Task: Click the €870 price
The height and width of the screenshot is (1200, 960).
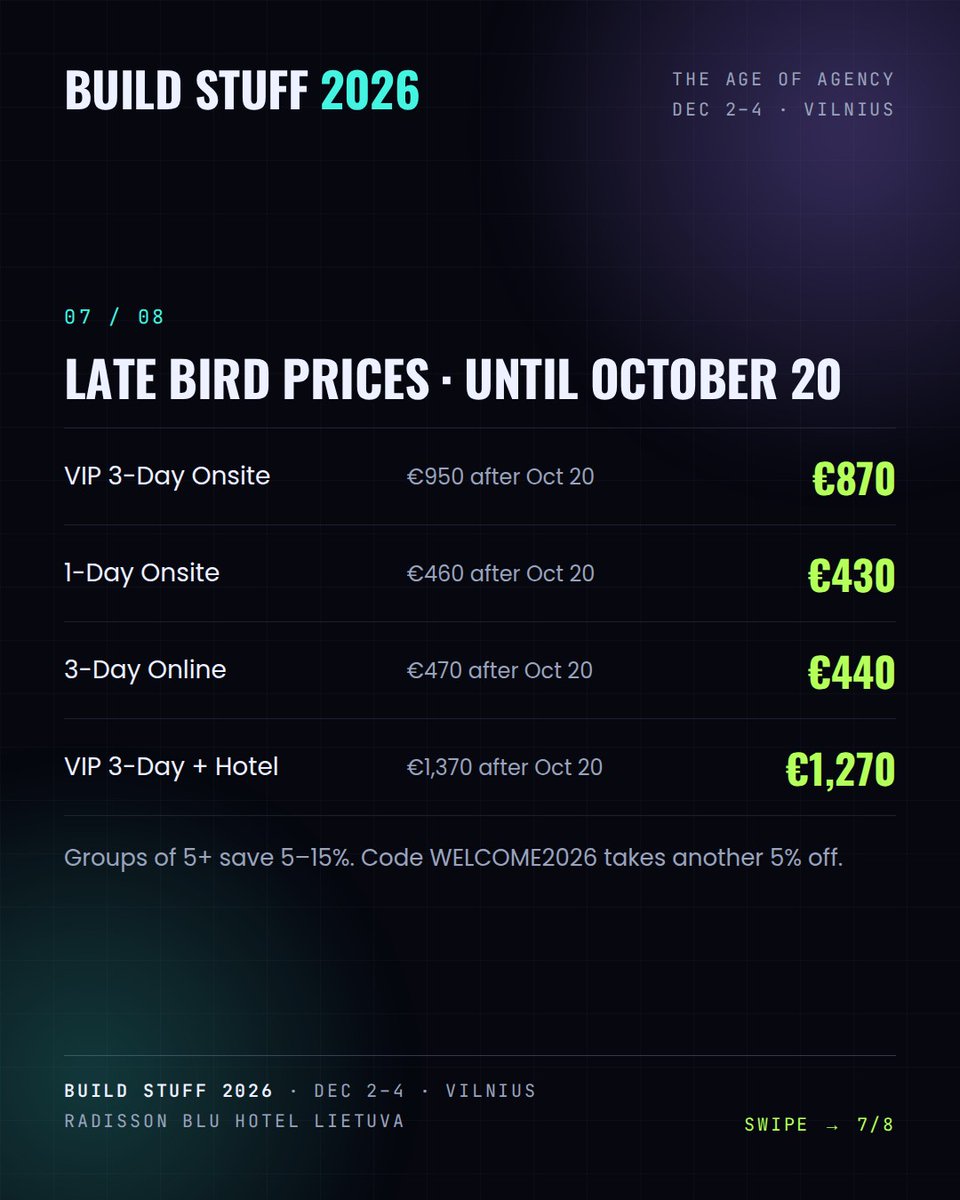Action: pos(853,479)
